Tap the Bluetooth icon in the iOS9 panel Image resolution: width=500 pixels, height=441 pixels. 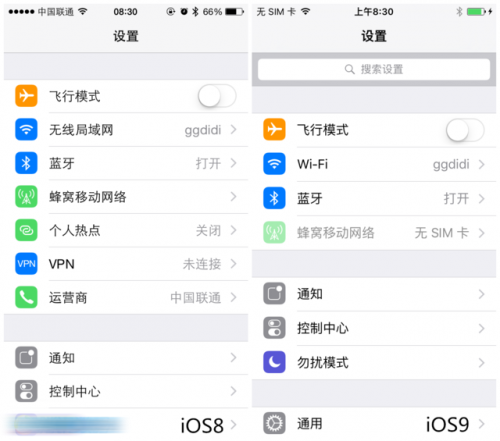click(274, 198)
